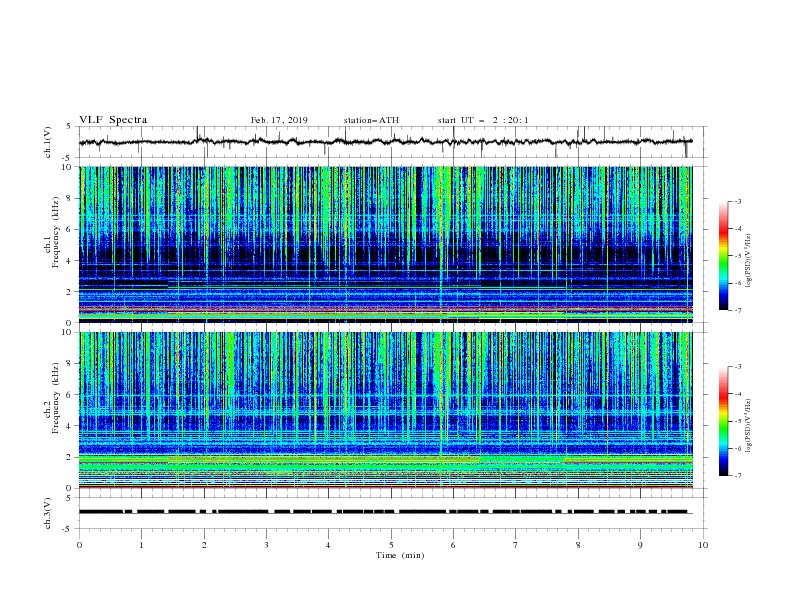The image size is (792, 612).
Task: Click the "VLF Spectra" plot title
Action: coord(113,120)
